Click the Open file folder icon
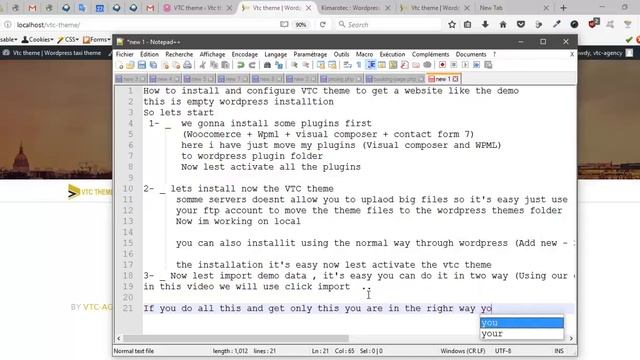The width and height of the screenshot is (640, 360). point(130,65)
